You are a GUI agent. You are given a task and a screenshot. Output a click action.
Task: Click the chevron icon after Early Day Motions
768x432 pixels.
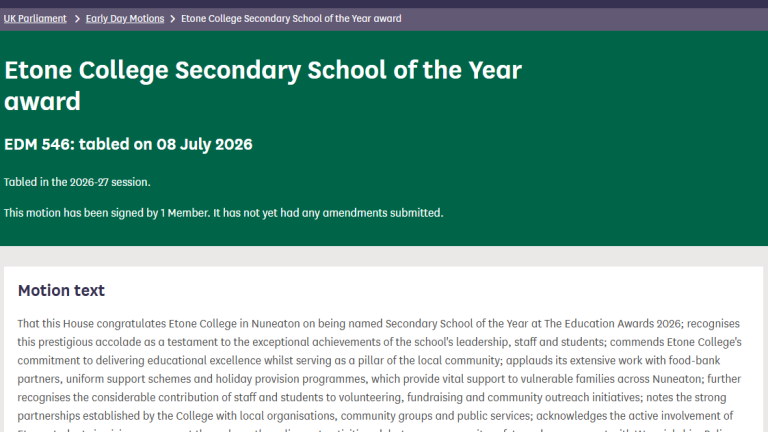[172, 19]
